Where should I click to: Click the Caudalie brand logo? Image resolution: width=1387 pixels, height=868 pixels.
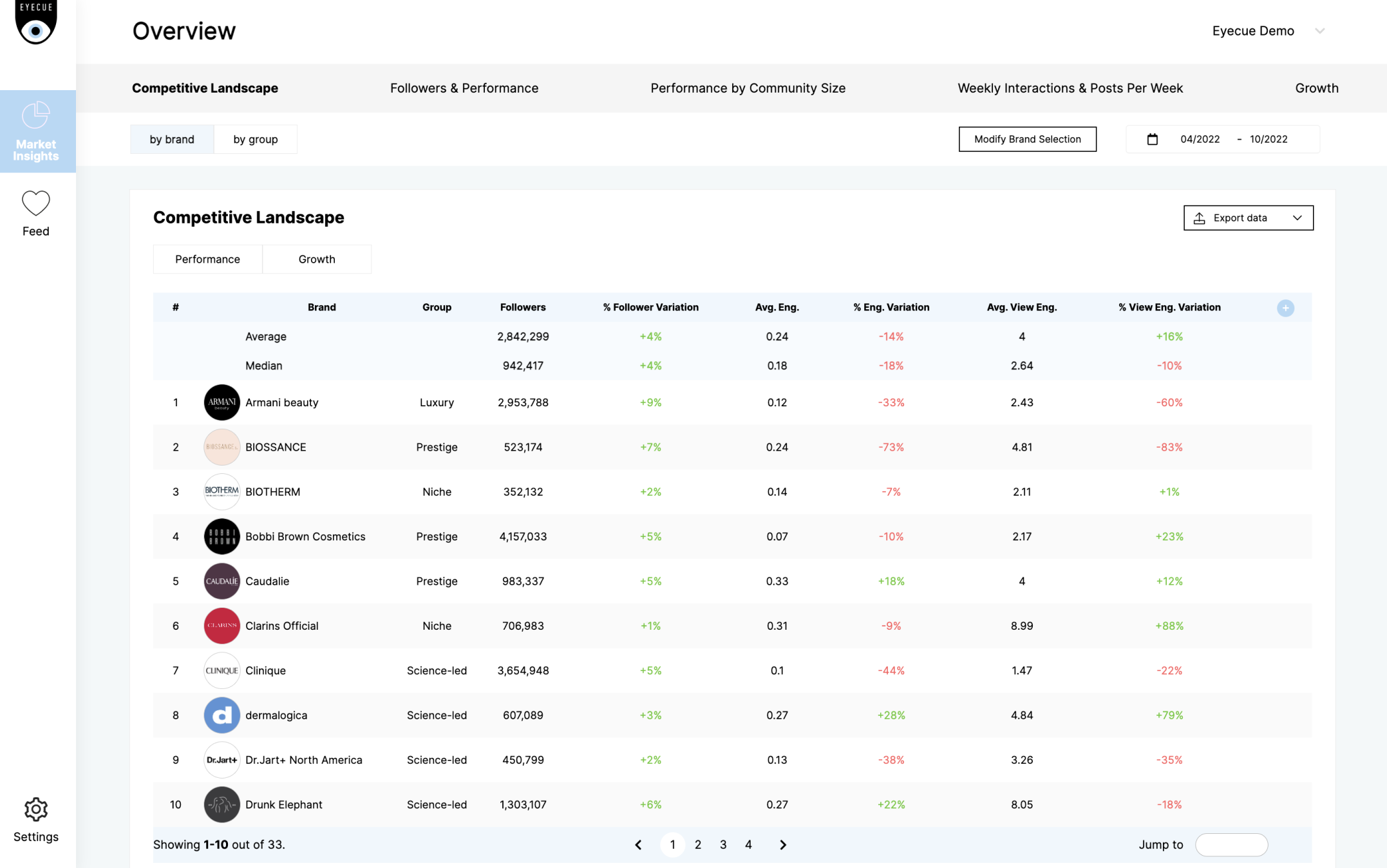click(x=222, y=581)
